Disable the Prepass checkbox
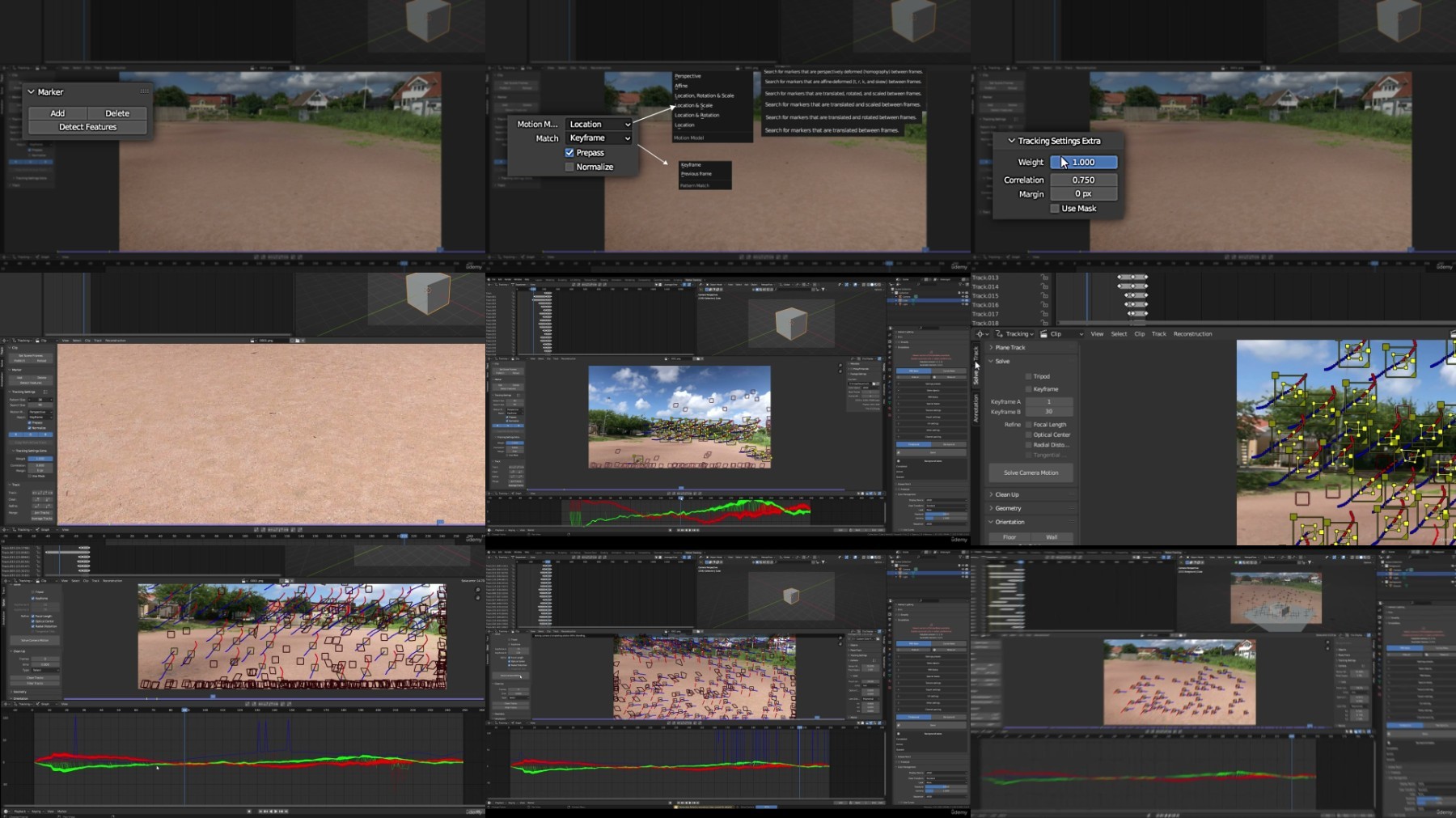The height and width of the screenshot is (818, 1456). tap(569, 152)
